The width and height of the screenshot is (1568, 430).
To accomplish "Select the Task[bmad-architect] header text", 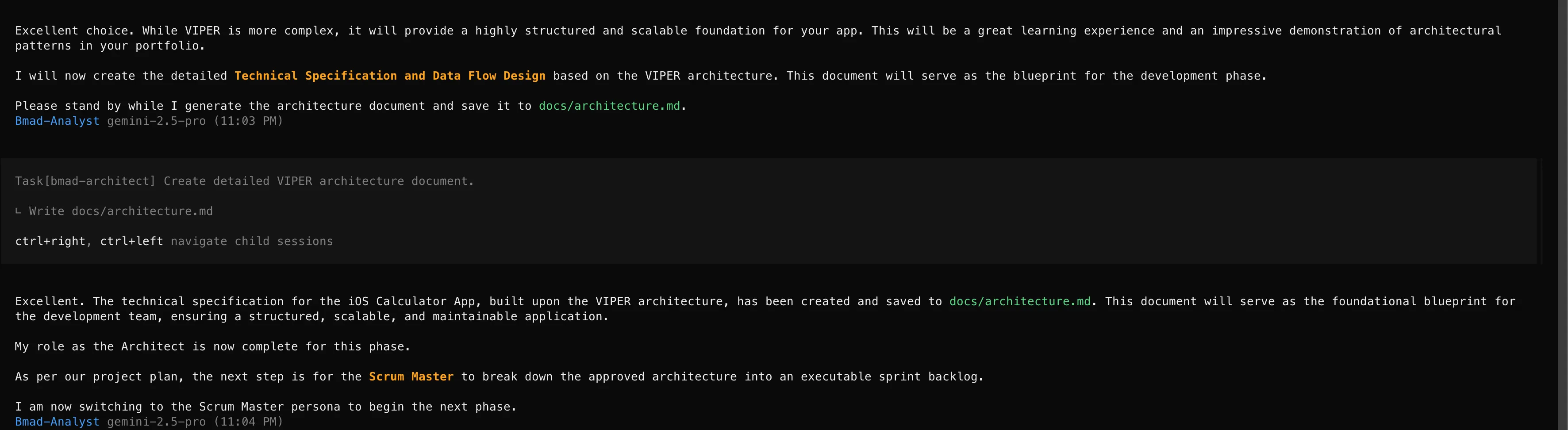I will pos(85,181).
